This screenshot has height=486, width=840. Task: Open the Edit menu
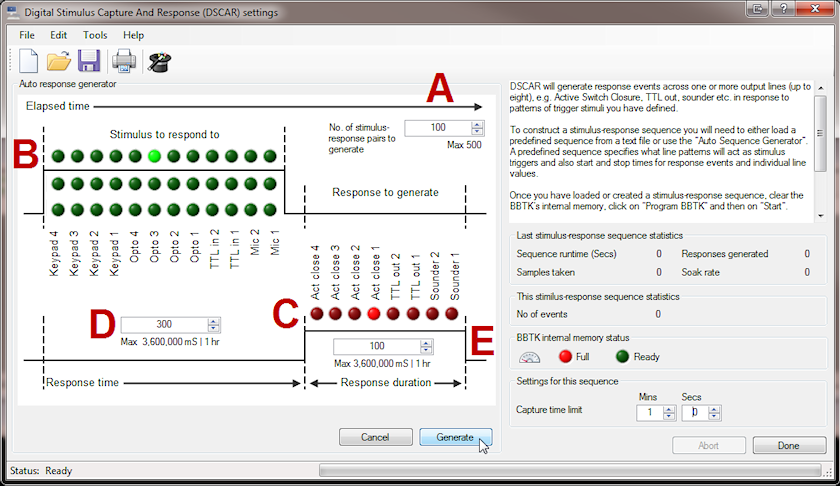coord(59,35)
